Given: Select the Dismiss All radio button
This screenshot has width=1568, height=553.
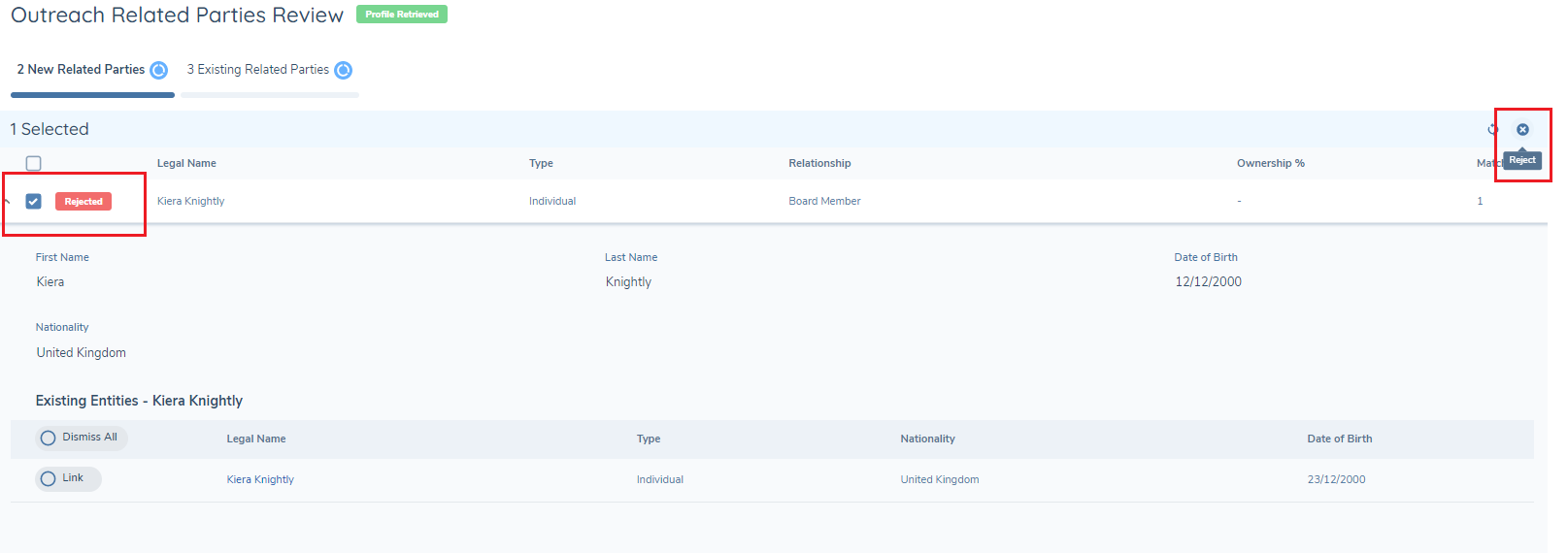Looking at the screenshot, I should [x=49, y=438].
